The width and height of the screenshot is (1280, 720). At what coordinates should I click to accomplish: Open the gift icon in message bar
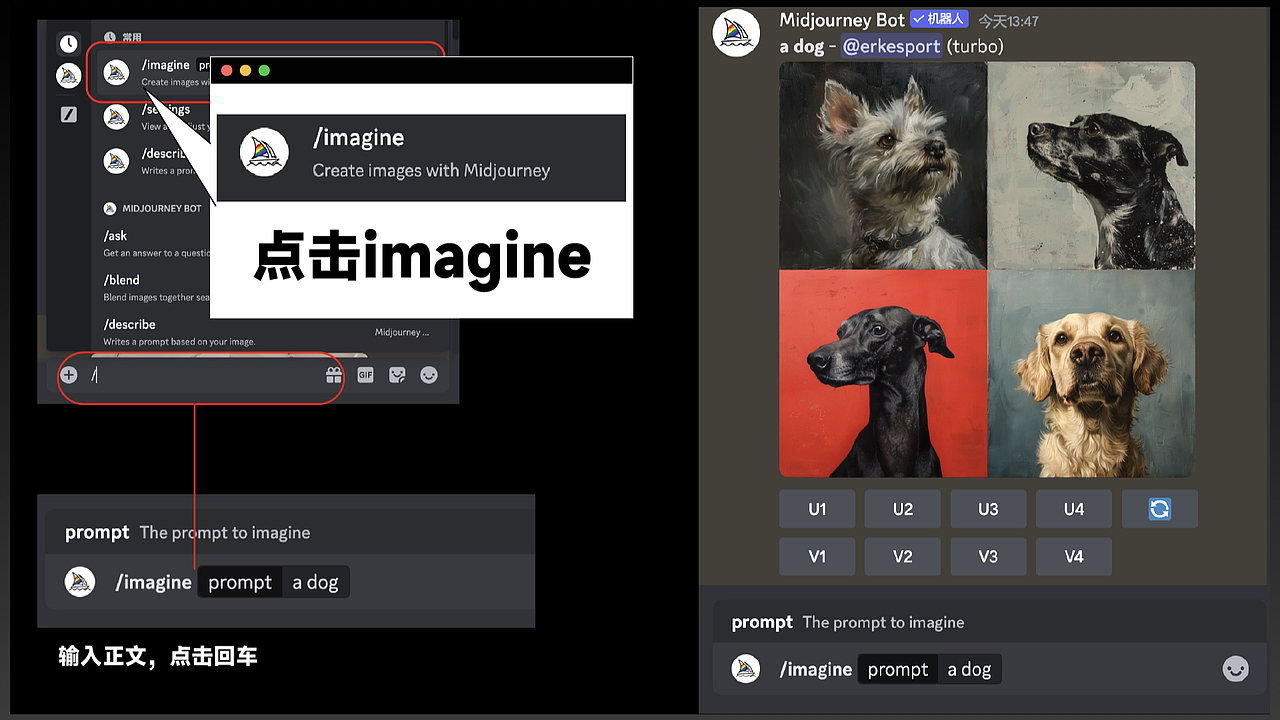[x=334, y=375]
